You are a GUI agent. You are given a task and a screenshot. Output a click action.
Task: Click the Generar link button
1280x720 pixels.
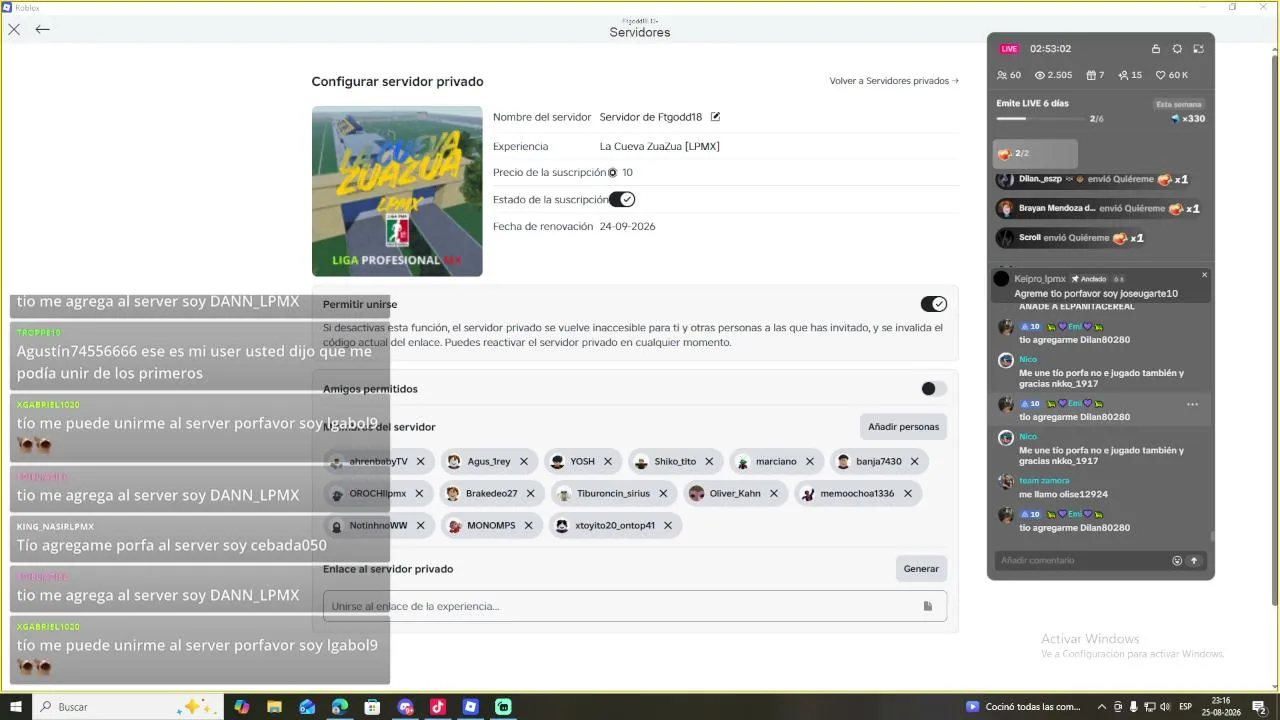(x=921, y=569)
